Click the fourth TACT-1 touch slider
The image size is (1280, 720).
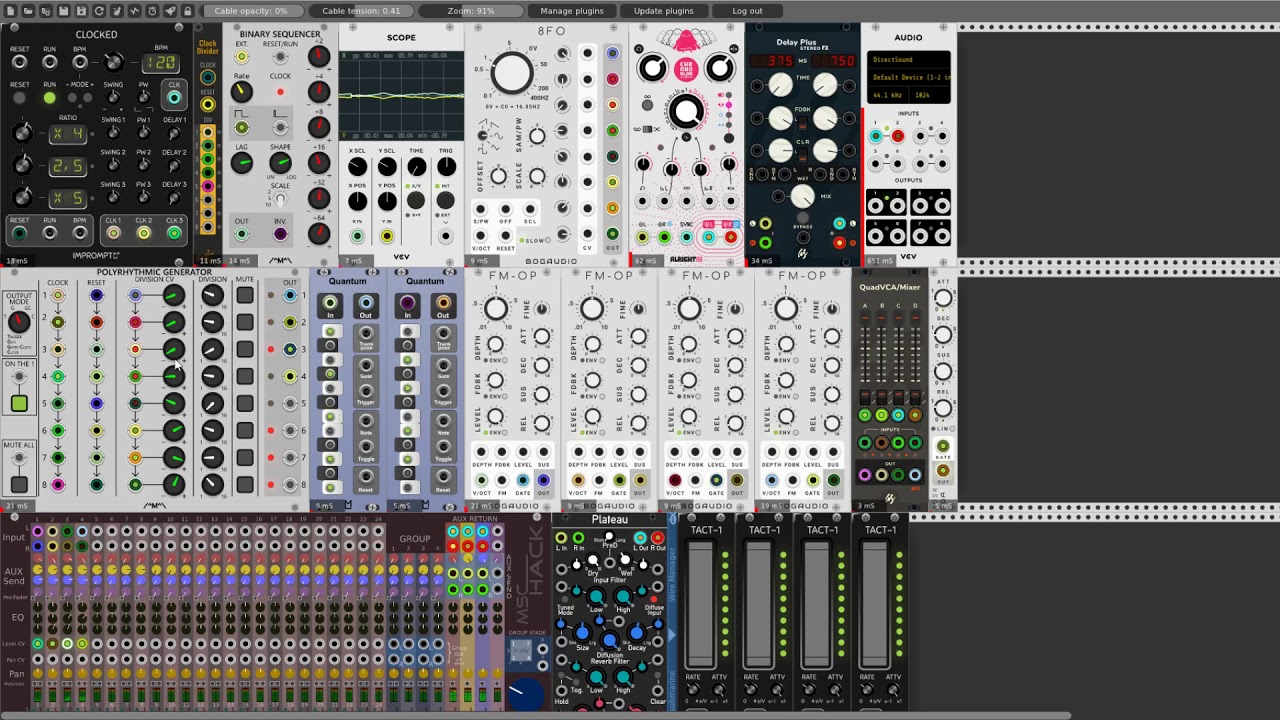click(874, 605)
